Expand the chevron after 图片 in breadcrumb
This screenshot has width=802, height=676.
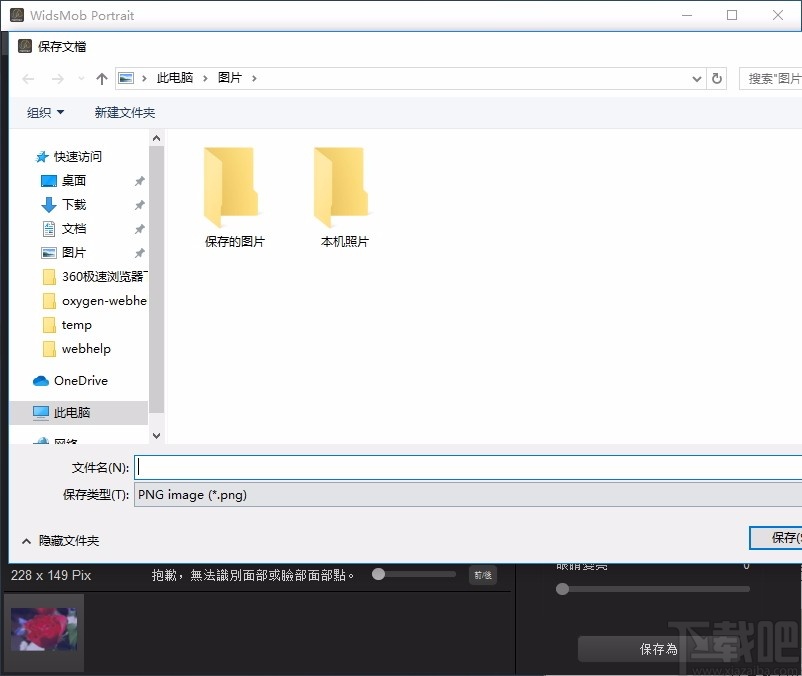coord(254,78)
